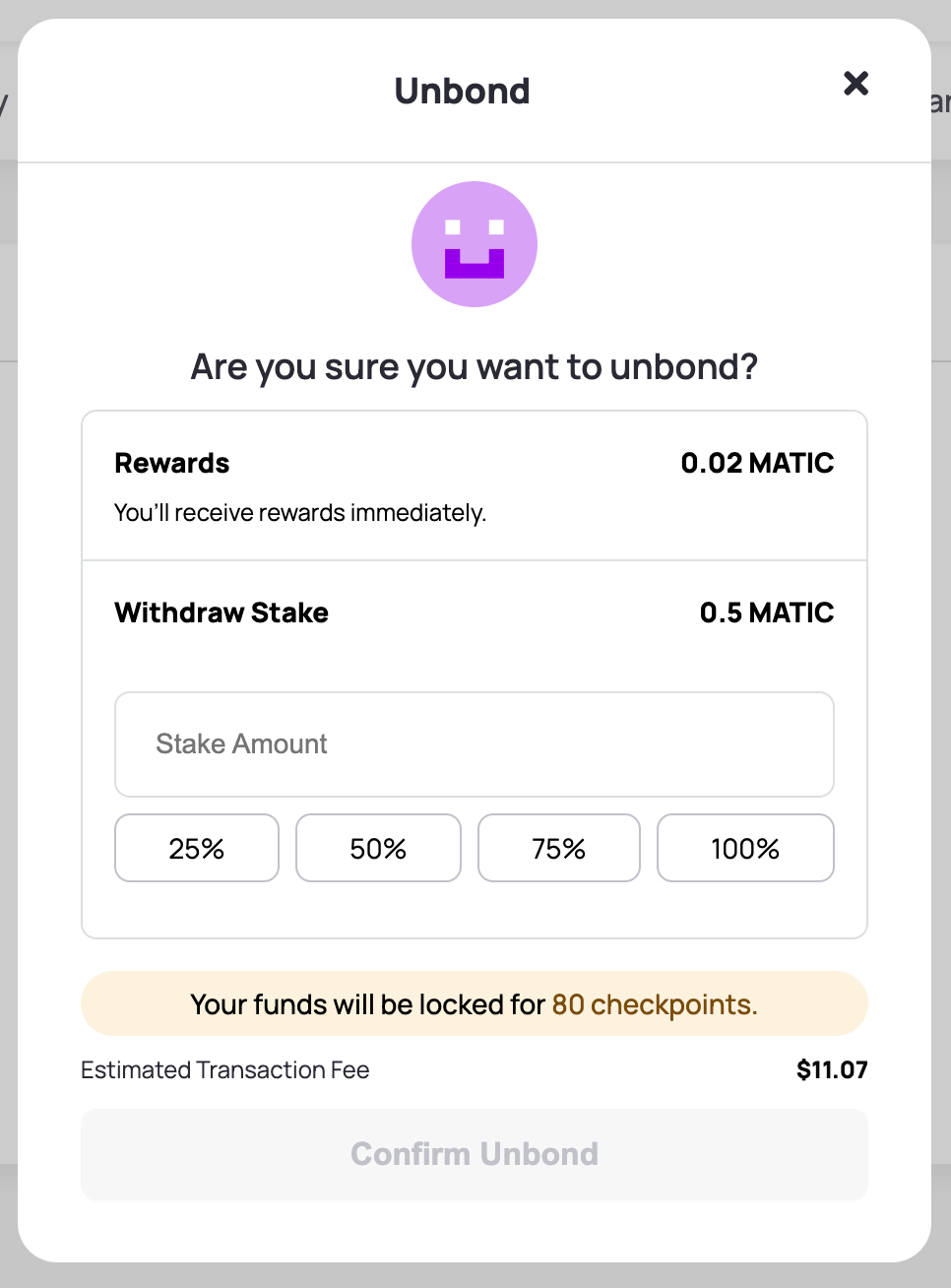951x1288 pixels.
Task: Select the $11.07 fee amount
Action: tap(832, 1069)
